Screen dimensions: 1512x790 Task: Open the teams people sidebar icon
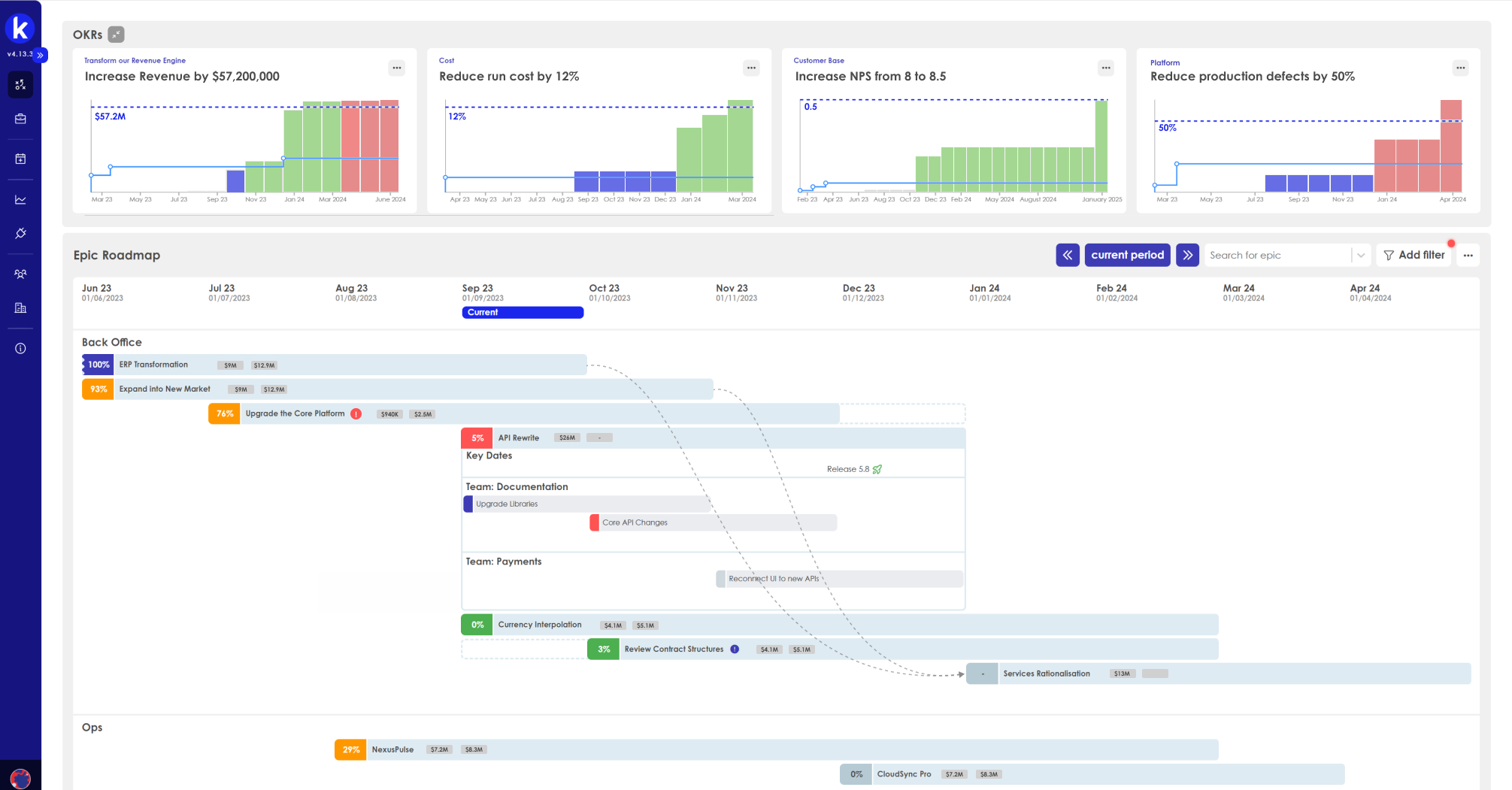click(x=20, y=274)
